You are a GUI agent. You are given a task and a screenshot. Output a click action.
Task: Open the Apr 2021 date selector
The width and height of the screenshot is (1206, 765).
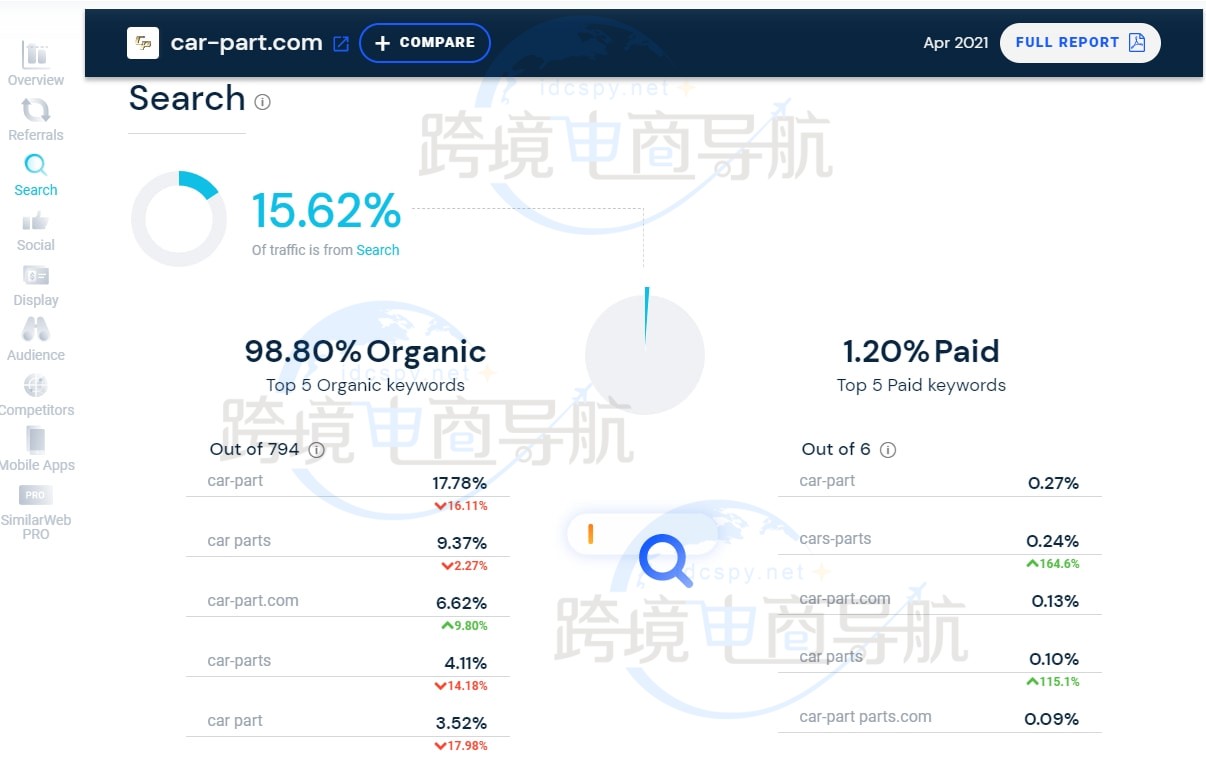[x=955, y=42]
